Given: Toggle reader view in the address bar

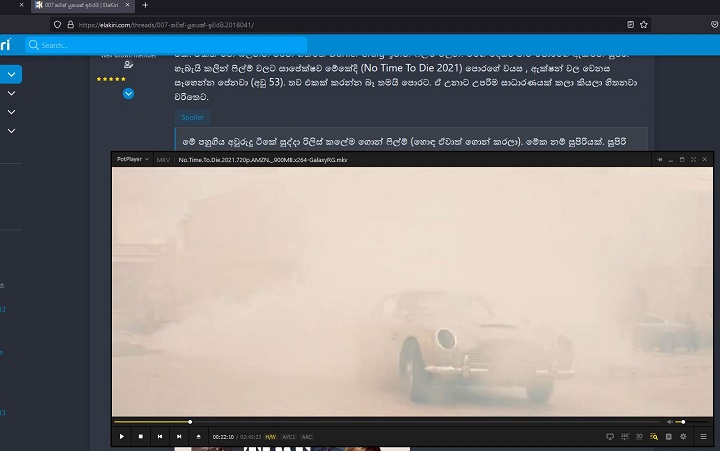Looking at the screenshot, I should tap(630, 25).
